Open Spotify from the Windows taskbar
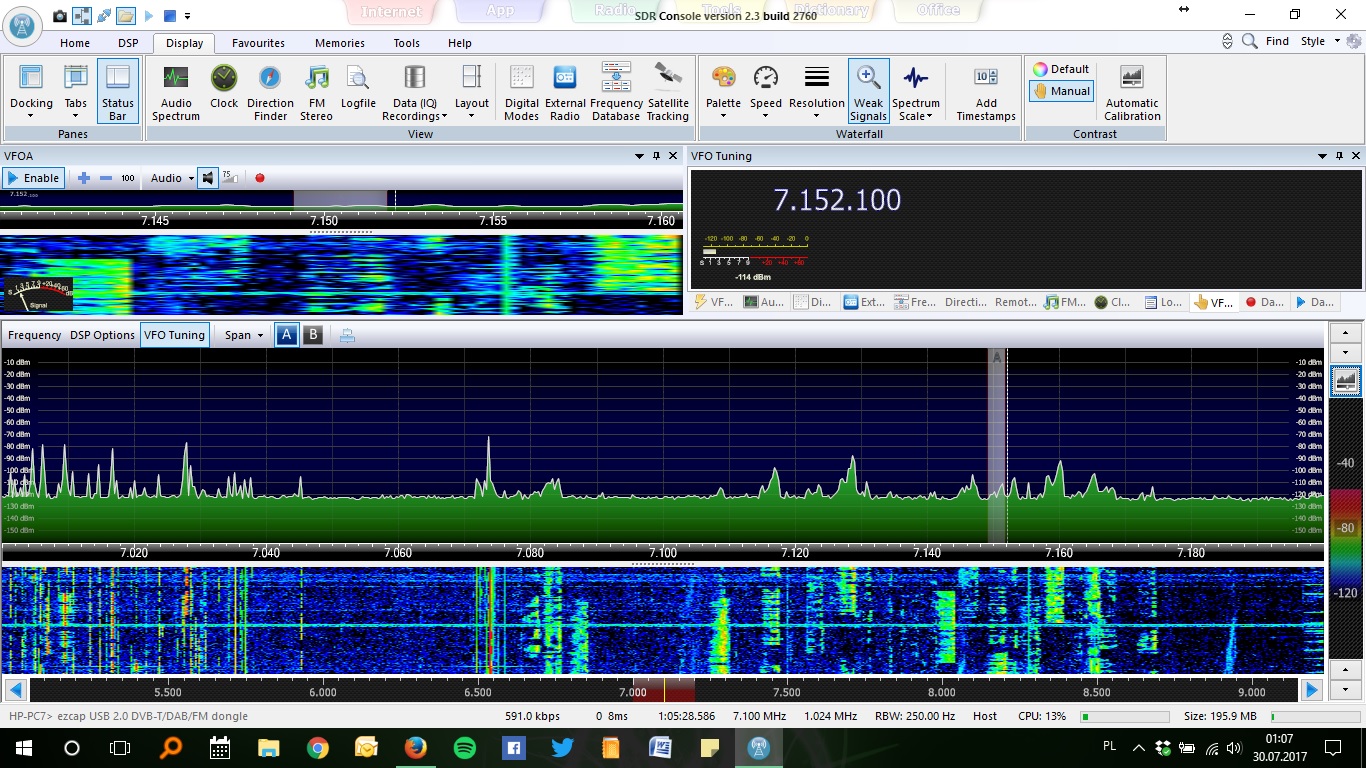Image resolution: width=1366 pixels, height=768 pixels. point(465,747)
